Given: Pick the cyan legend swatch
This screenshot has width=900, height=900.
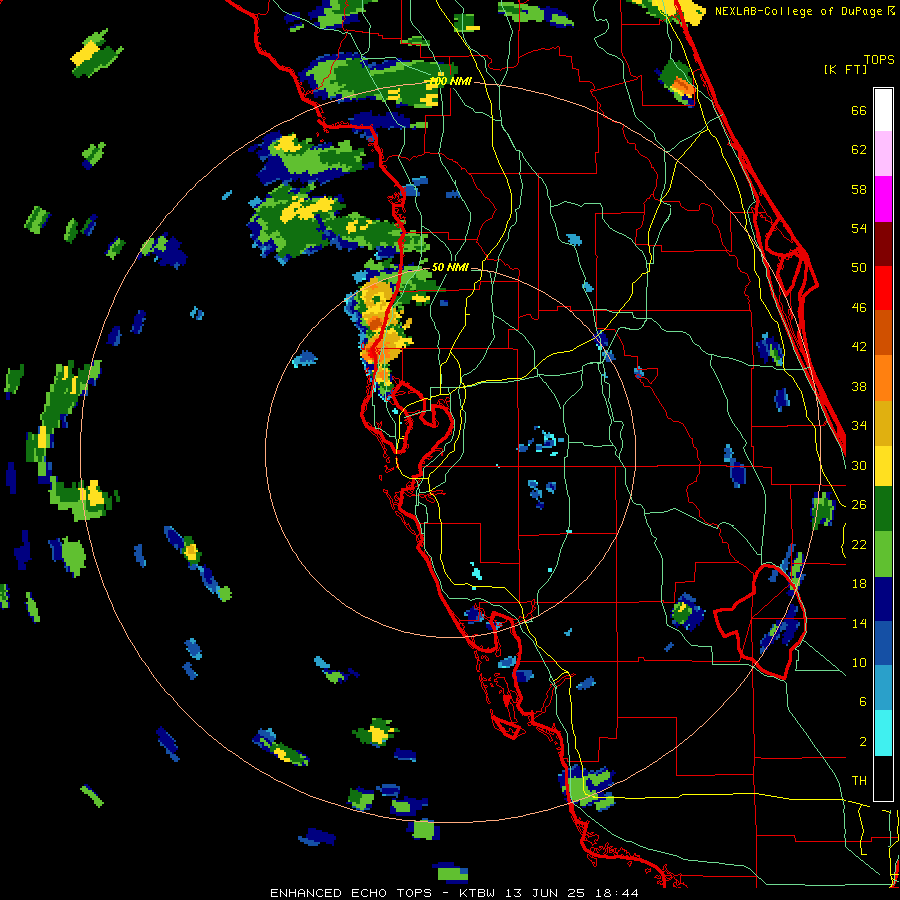Looking at the screenshot, I should pyautogui.click(x=883, y=734).
